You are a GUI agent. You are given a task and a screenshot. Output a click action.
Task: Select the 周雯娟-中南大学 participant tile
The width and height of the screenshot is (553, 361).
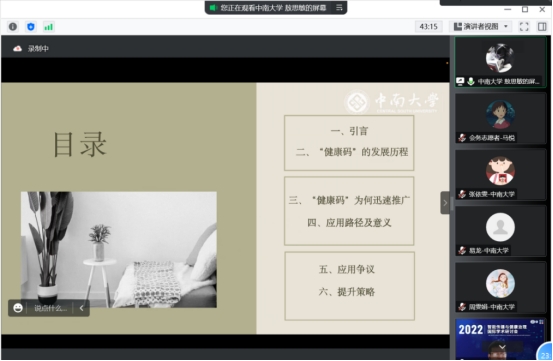[x=500, y=288]
